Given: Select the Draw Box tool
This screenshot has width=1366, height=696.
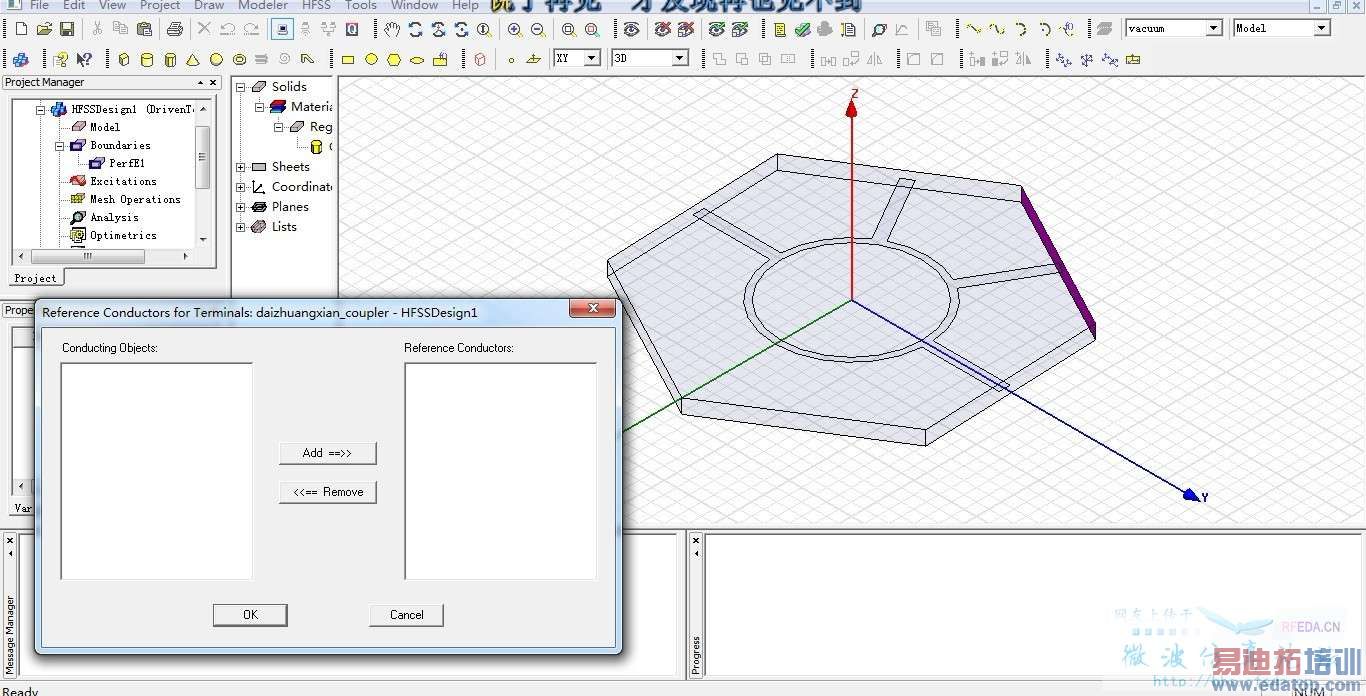Looking at the screenshot, I should pyautogui.click(x=124, y=59).
